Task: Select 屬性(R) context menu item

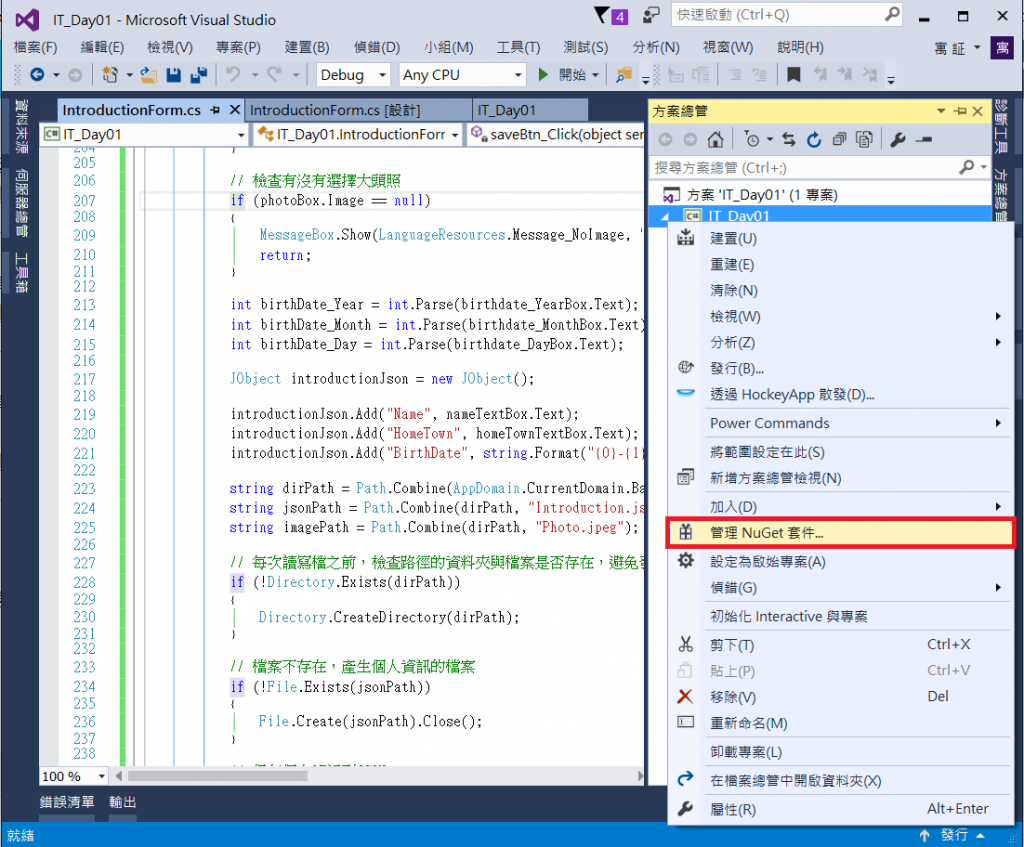Action: pyautogui.click(x=840, y=809)
